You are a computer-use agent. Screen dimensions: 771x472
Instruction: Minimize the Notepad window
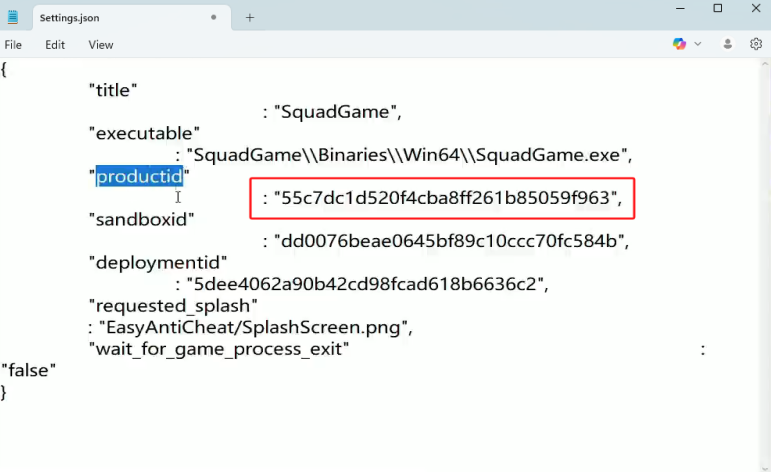pyautogui.click(x=679, y=9)
